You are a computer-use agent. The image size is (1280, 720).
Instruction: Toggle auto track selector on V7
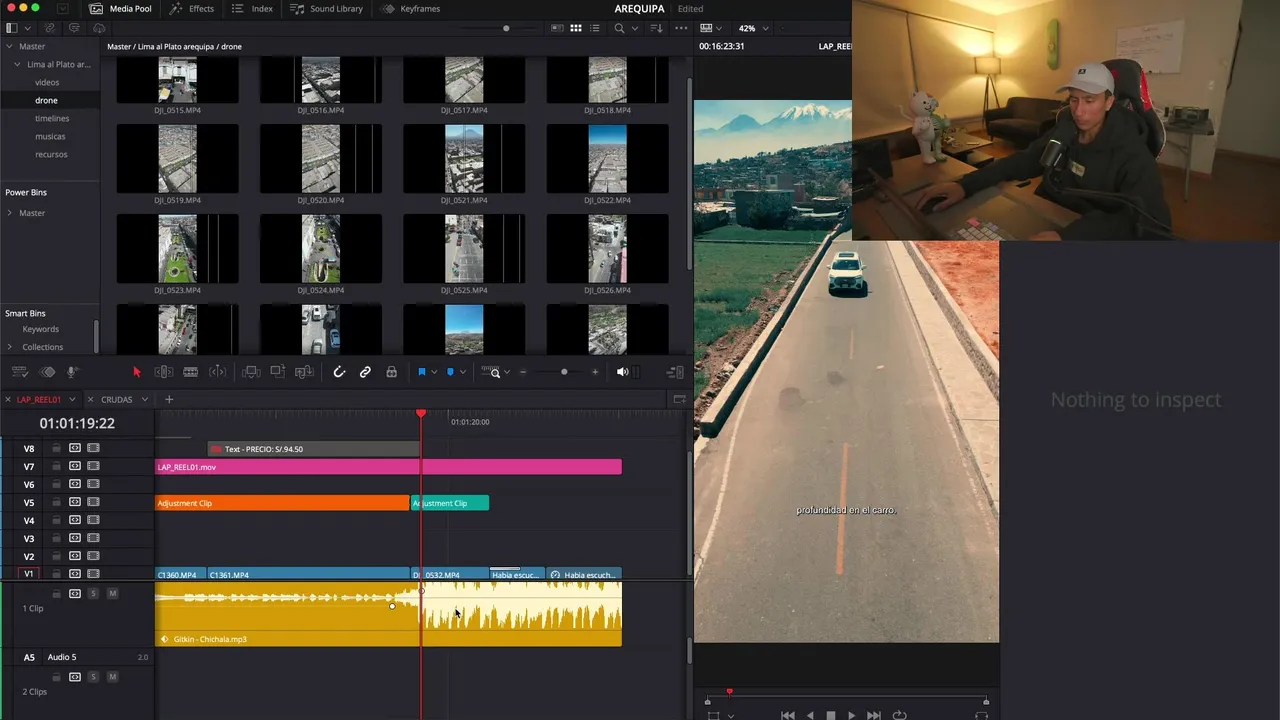[75, 467]
